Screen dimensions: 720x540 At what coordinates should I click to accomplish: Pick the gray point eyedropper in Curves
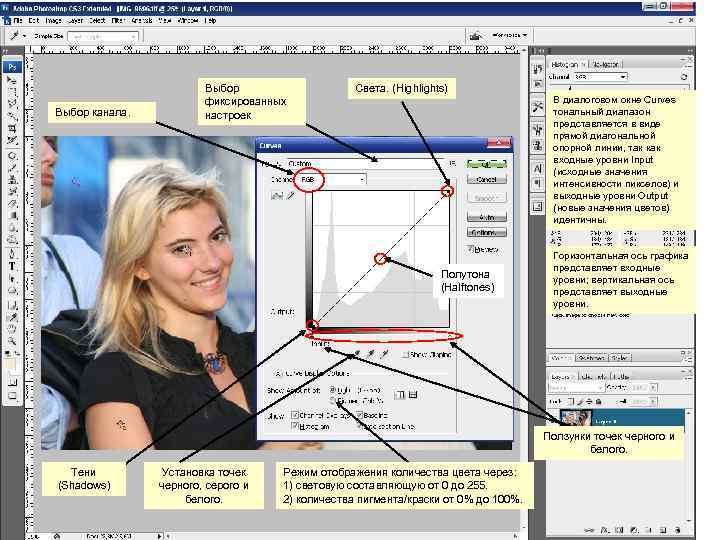tap(371, 354)
